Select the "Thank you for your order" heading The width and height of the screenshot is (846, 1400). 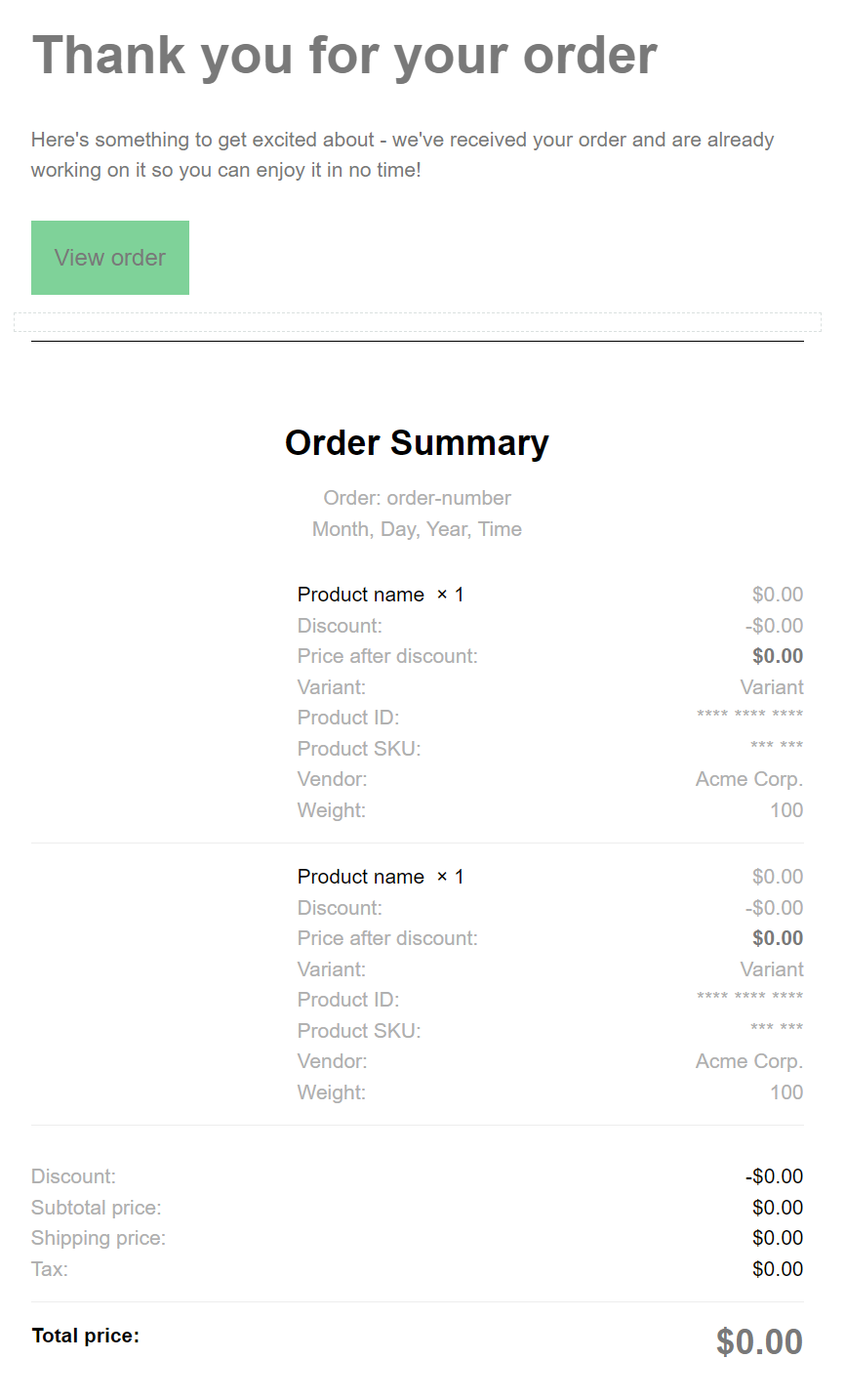344,56
